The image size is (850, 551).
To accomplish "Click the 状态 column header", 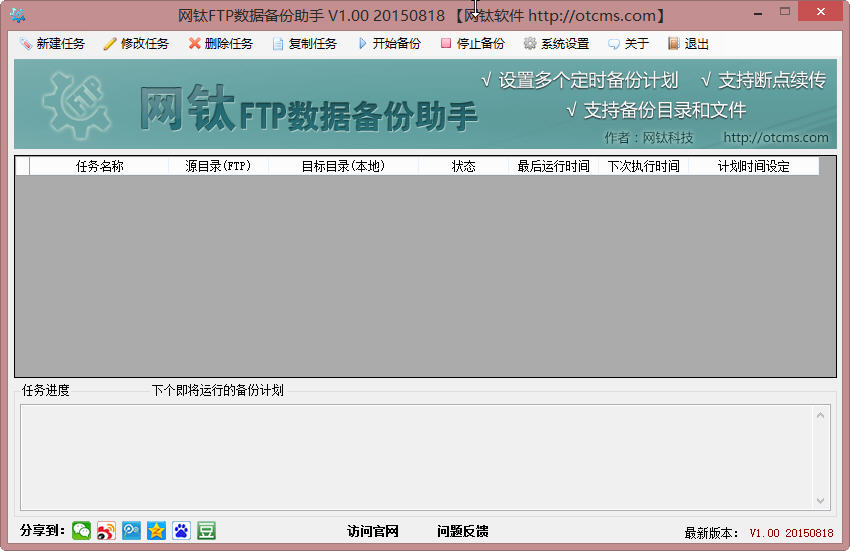I will tap(463, 166).
